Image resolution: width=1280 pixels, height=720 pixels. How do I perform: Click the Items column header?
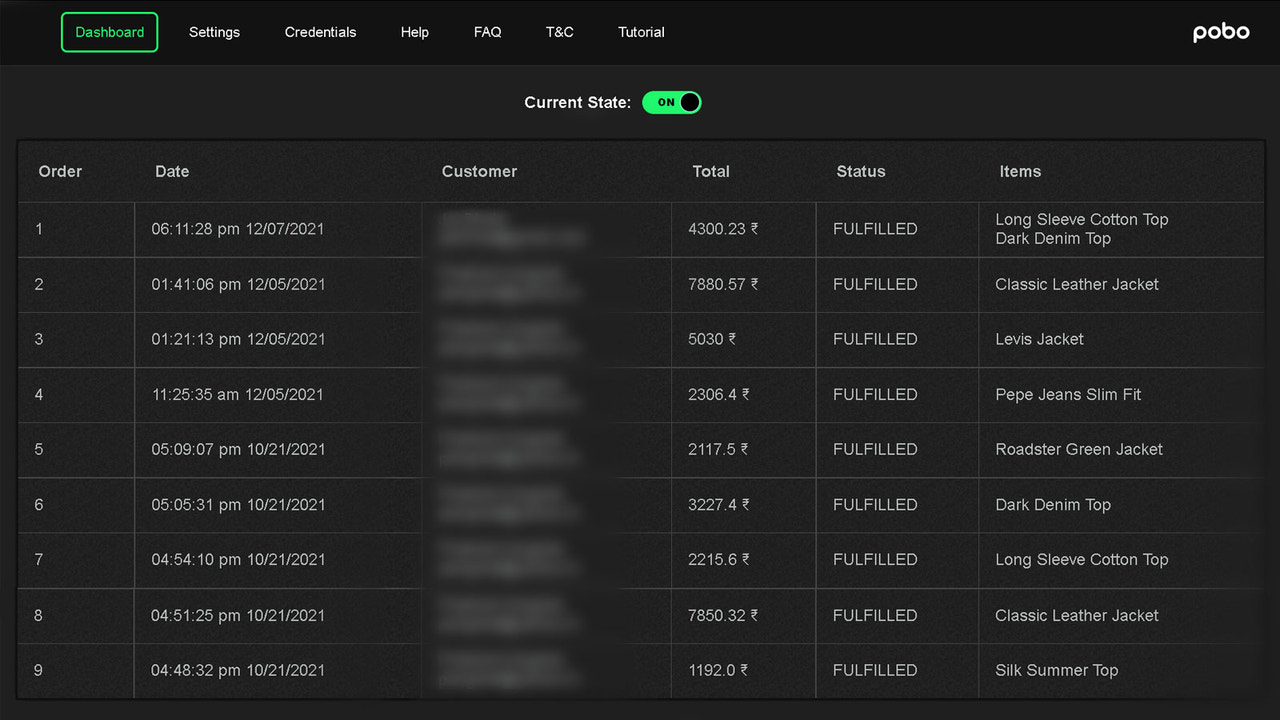coord(1020,171)
